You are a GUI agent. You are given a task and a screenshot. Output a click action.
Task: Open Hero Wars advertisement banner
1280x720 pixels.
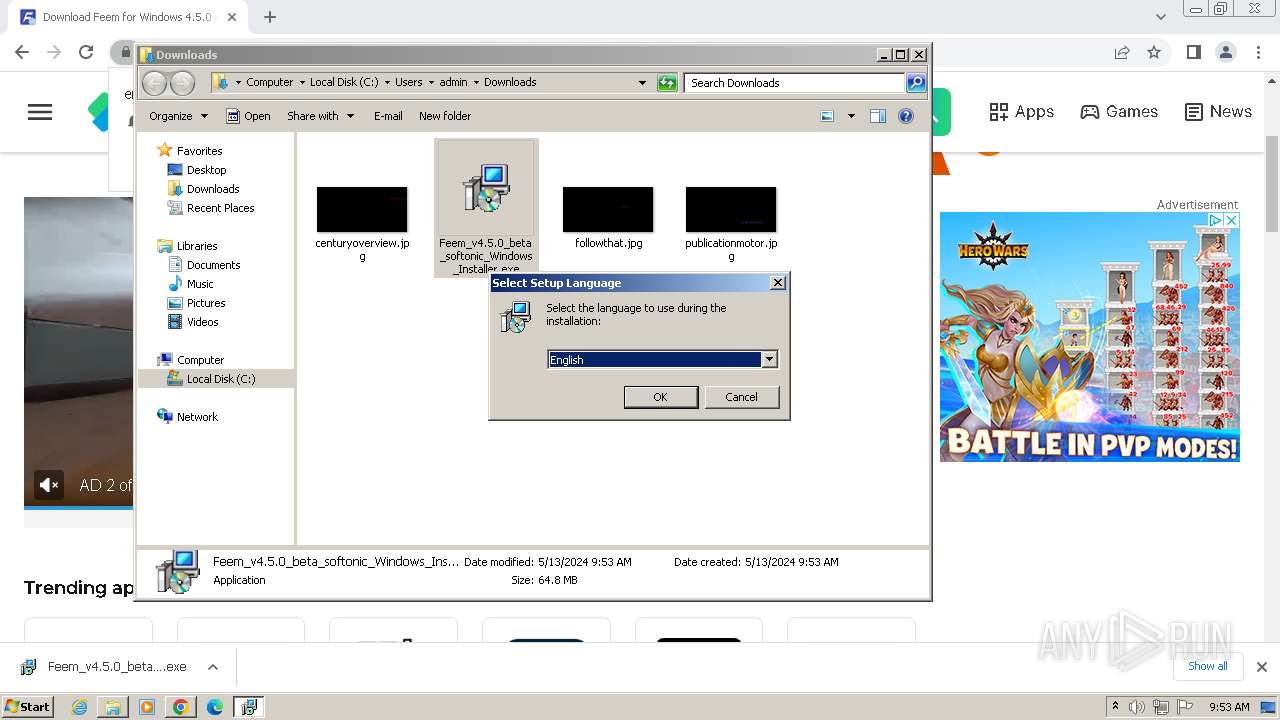1089,337
